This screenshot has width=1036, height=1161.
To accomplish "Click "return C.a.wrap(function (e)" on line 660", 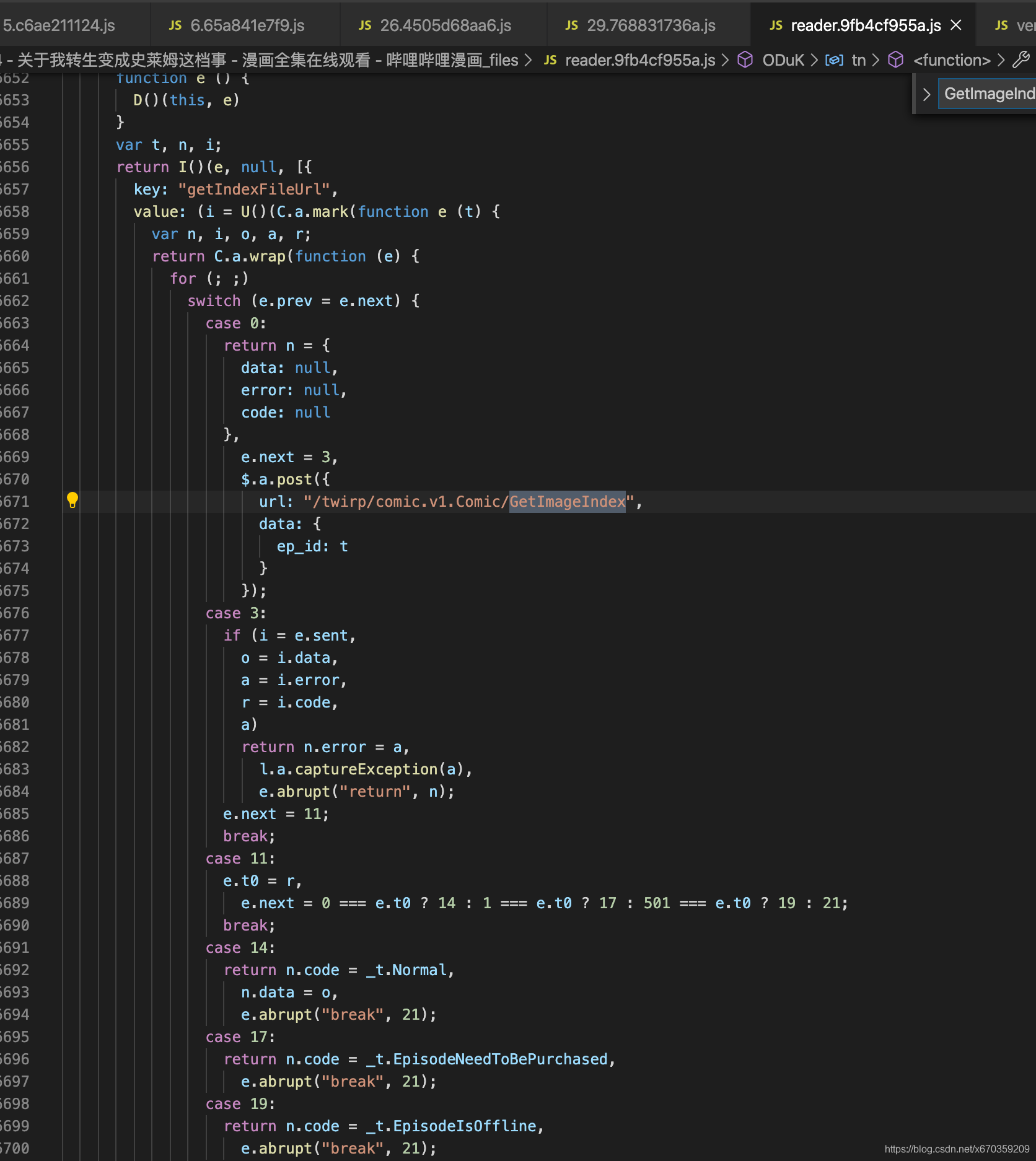I will (x=277, y=256).
